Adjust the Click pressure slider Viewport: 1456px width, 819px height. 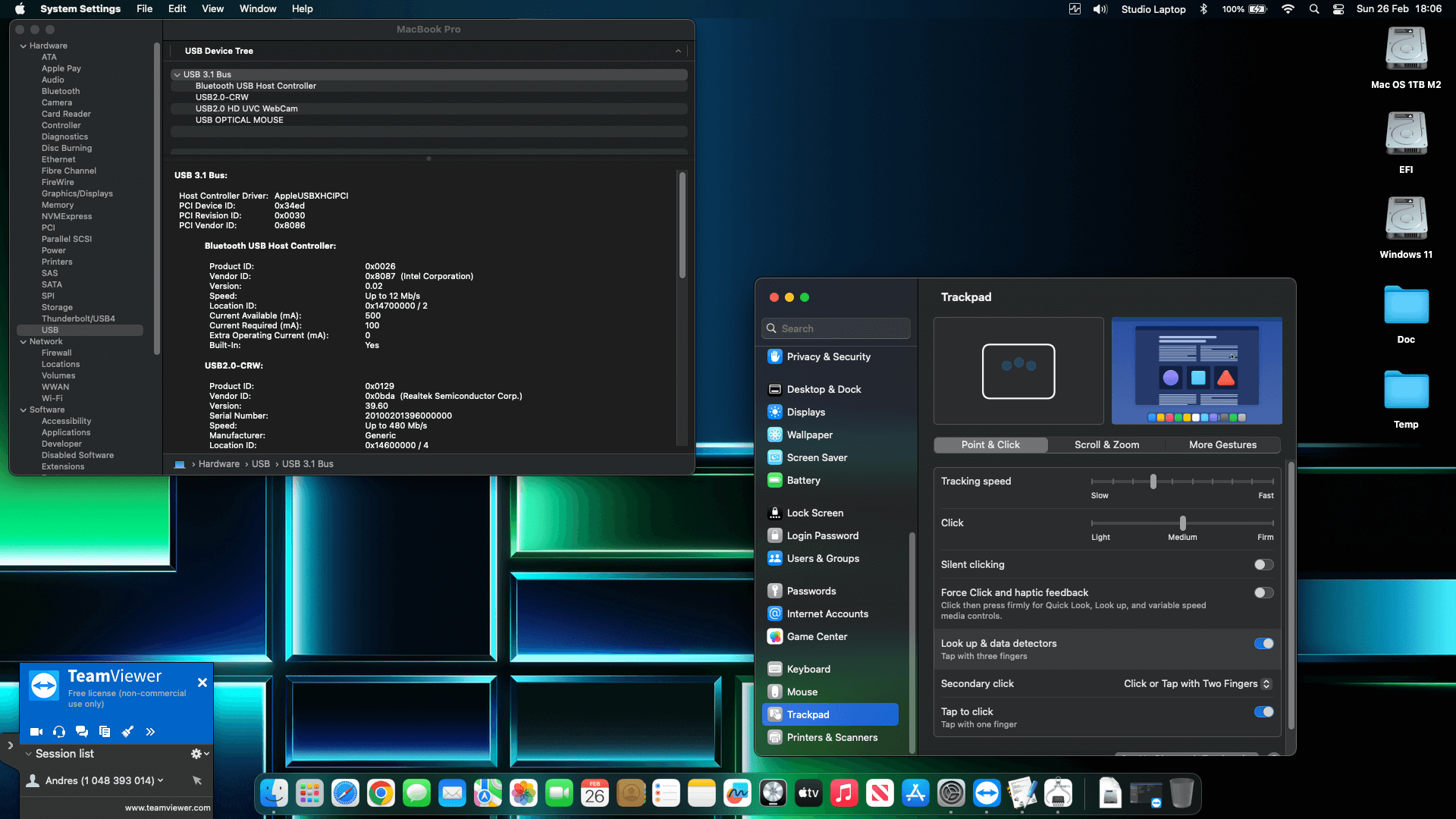pos(1182,523)
